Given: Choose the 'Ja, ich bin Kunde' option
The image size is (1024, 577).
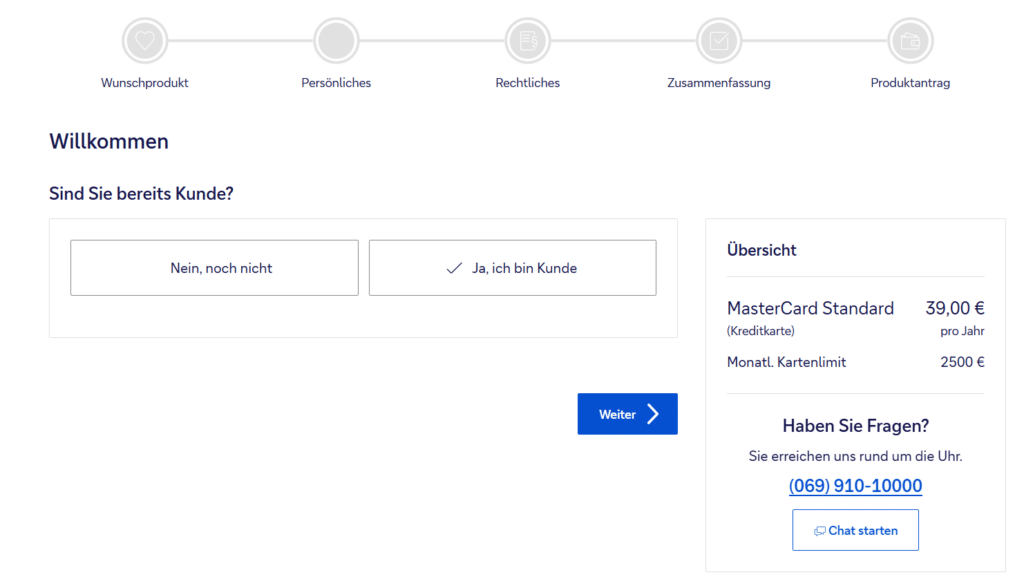Looking at the screenshot, I should click(524, 268).
